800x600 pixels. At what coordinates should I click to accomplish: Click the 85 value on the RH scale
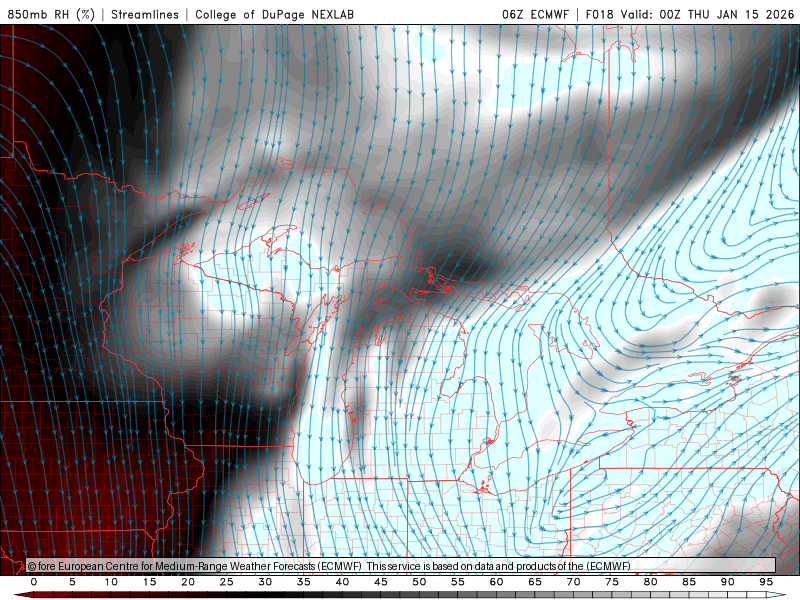689,582
